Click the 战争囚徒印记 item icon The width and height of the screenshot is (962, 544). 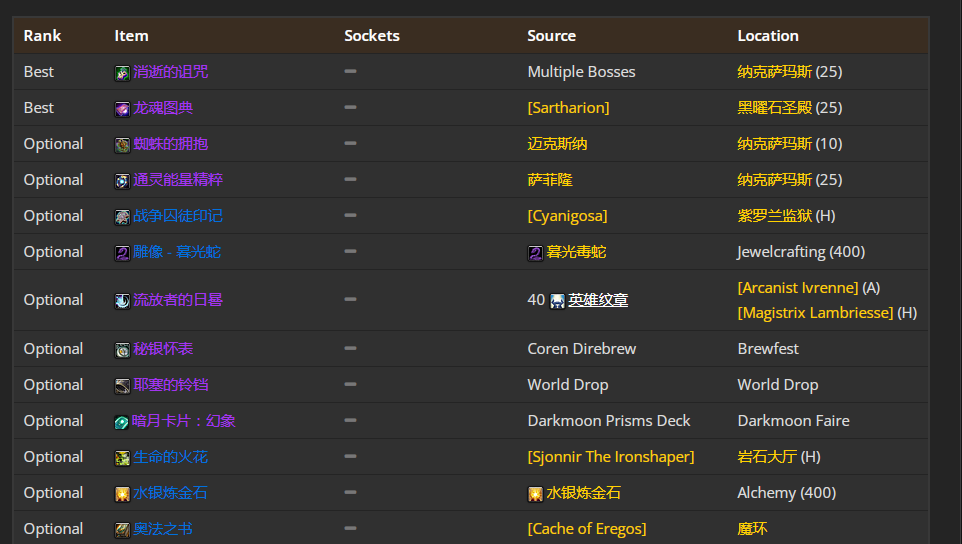point(122,217)
